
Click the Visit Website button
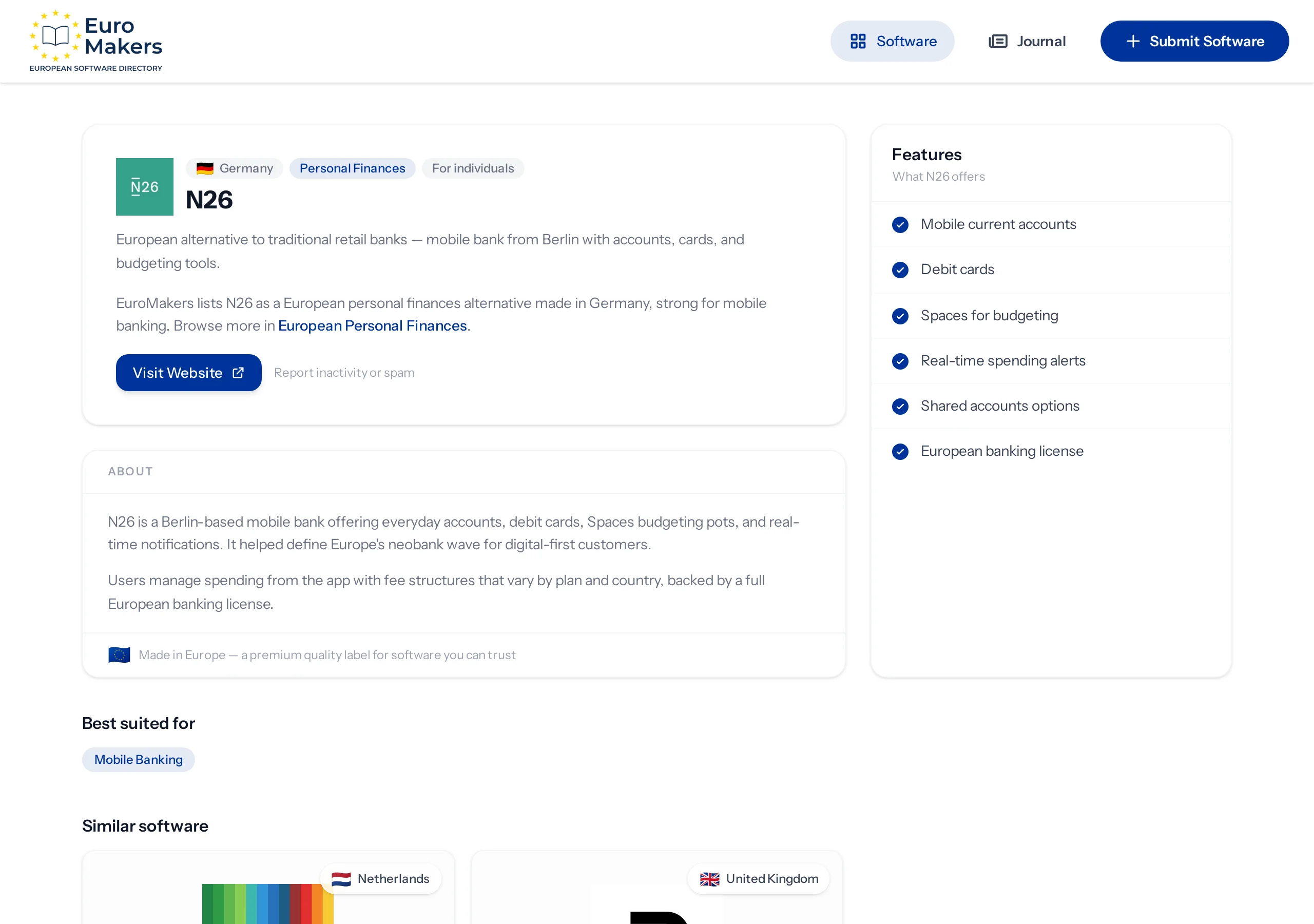click(189, 373)
